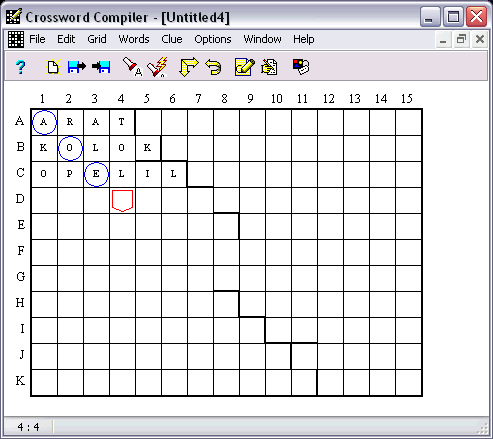Start autofill with the lightning flashlight icon
The image size is (493, 439).
157,67
